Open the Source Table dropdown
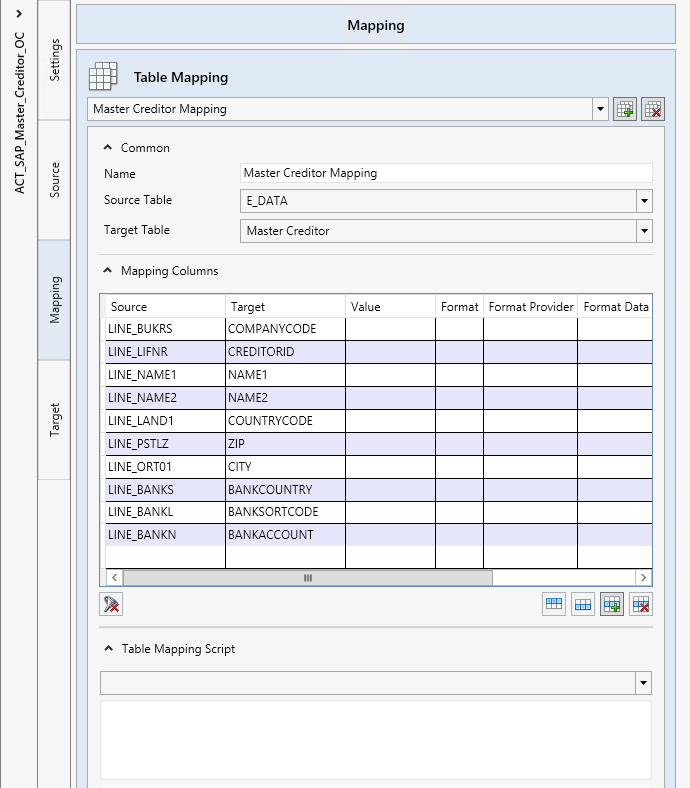 pos(644,201)
